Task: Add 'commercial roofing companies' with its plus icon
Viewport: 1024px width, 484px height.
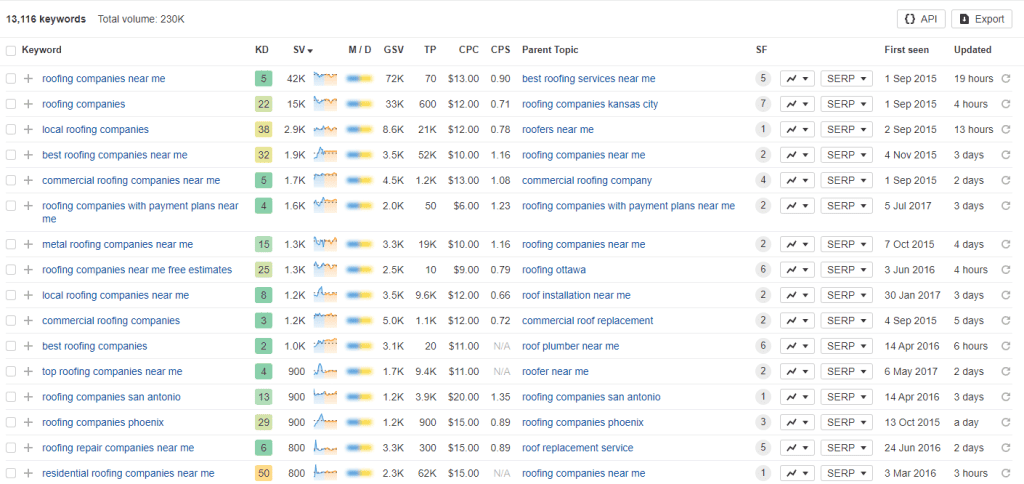Action: coord(28,321)
